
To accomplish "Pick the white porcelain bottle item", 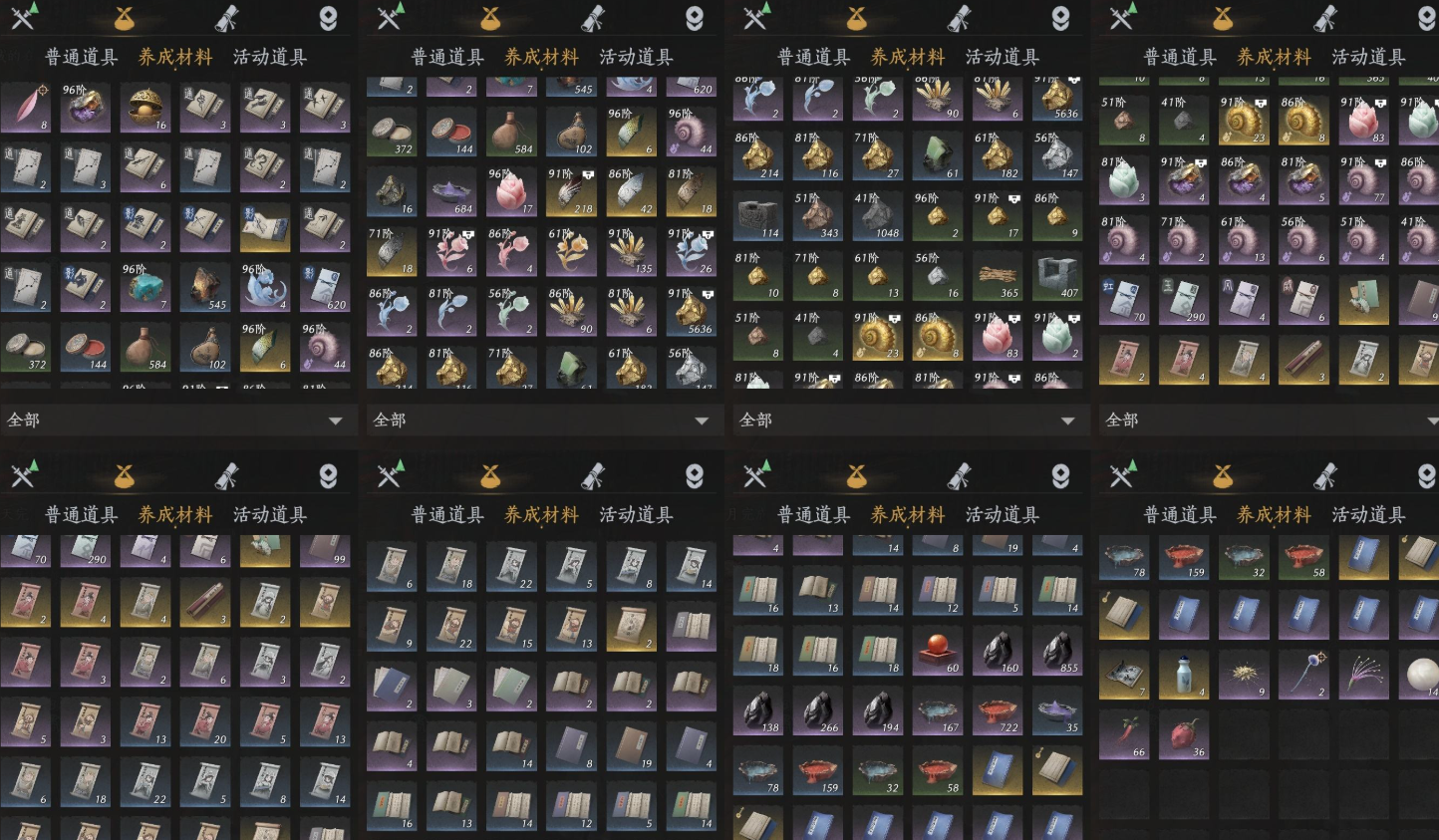I will [1184, 675].
